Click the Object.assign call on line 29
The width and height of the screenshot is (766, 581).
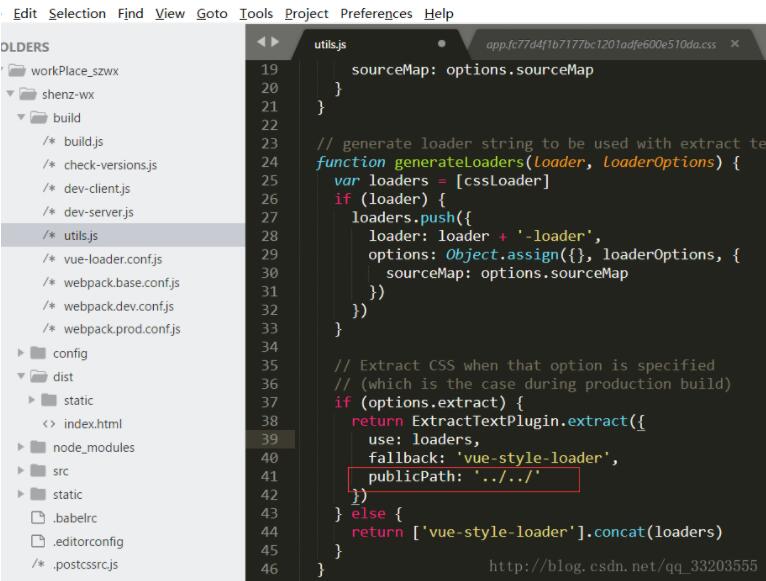502,255
